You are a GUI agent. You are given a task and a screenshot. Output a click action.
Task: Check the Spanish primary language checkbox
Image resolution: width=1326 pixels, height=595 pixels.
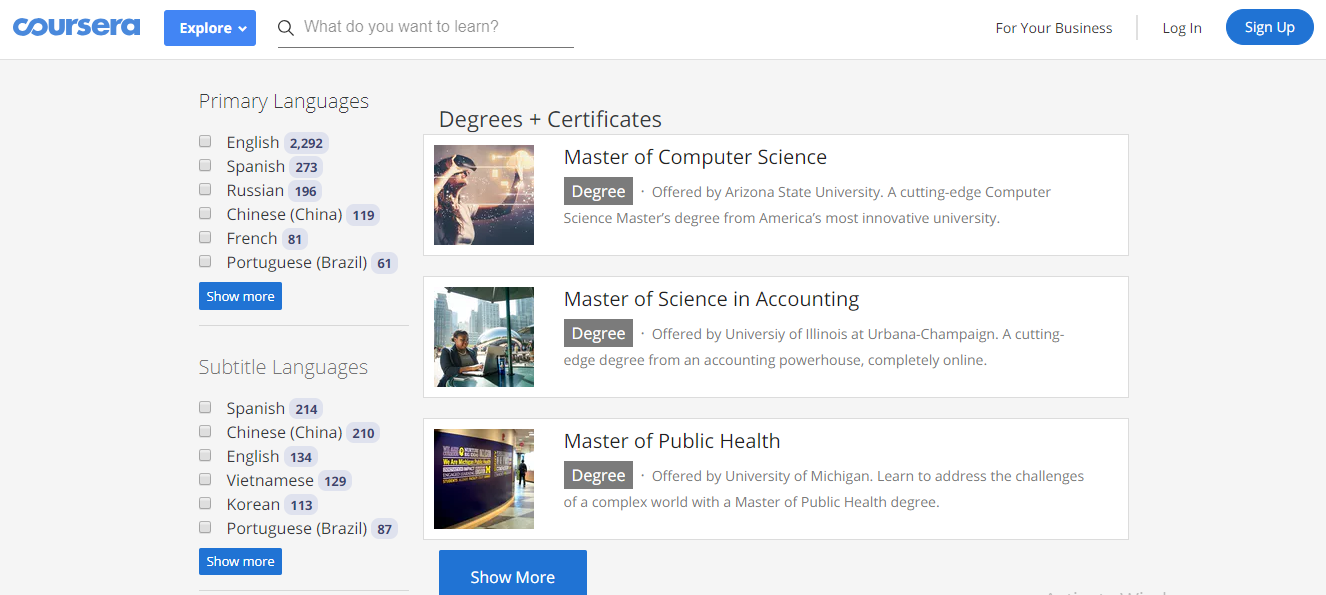205,165
